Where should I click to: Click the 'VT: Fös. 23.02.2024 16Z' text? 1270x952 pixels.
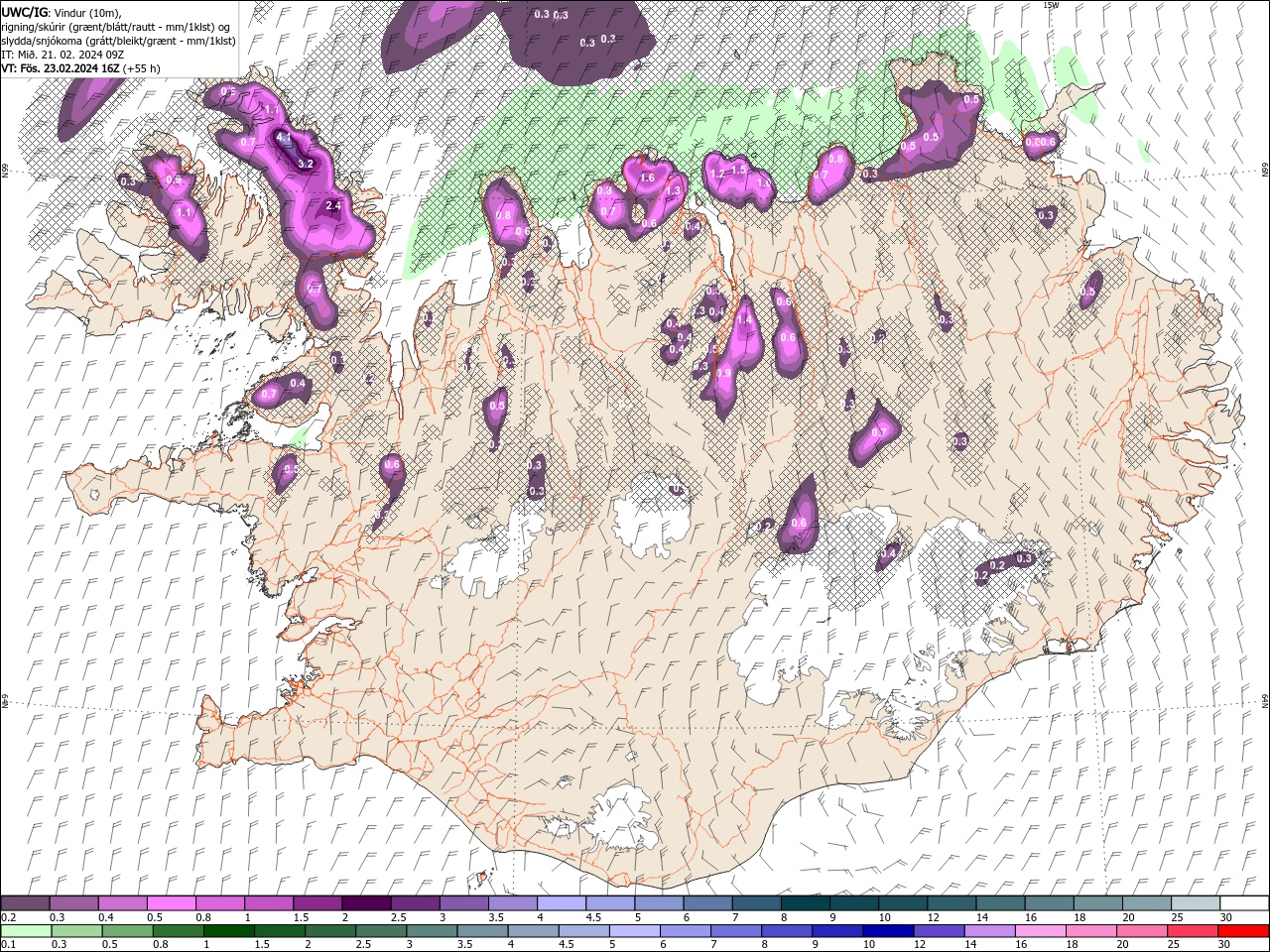(61, 68)
